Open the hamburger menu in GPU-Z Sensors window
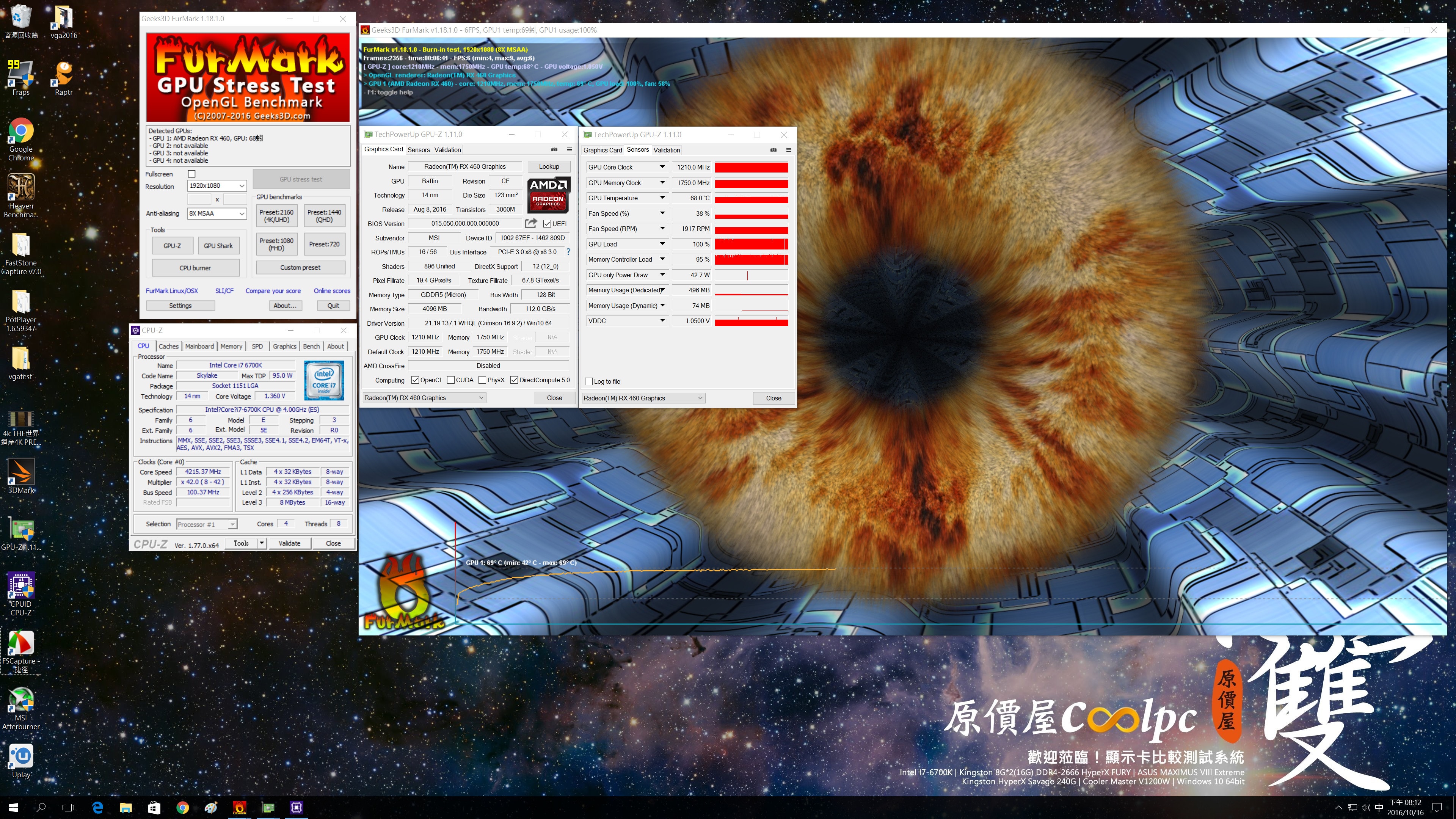This screenshot has height=819, width=1456. (789, 150)
